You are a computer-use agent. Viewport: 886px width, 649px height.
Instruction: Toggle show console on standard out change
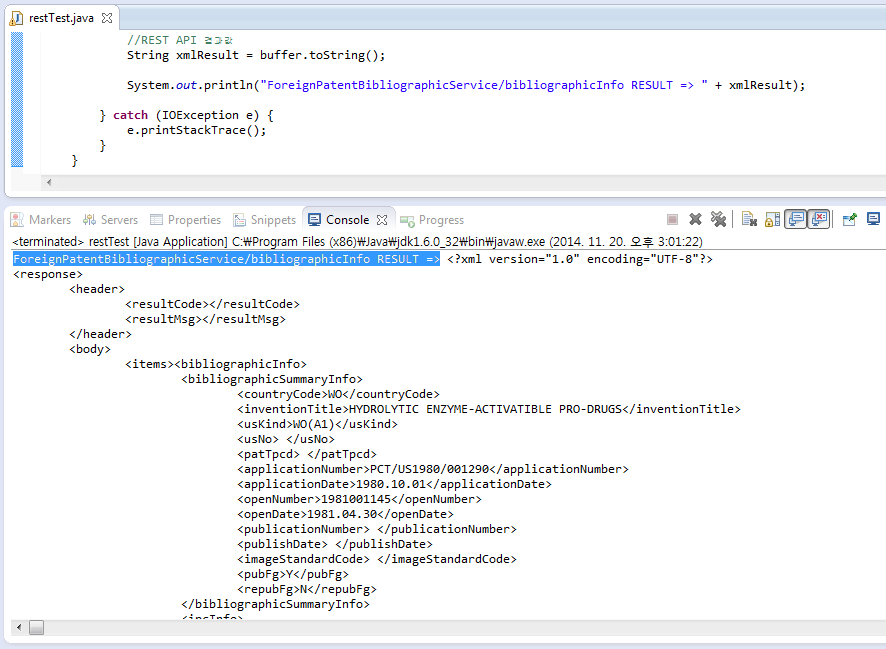pyautogui.click(x=796, y=219)
